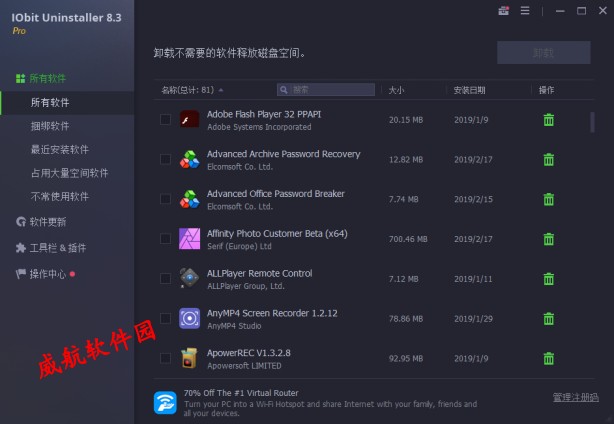
Task: Click install date 2019/1/29
Action: pos(473,319)
